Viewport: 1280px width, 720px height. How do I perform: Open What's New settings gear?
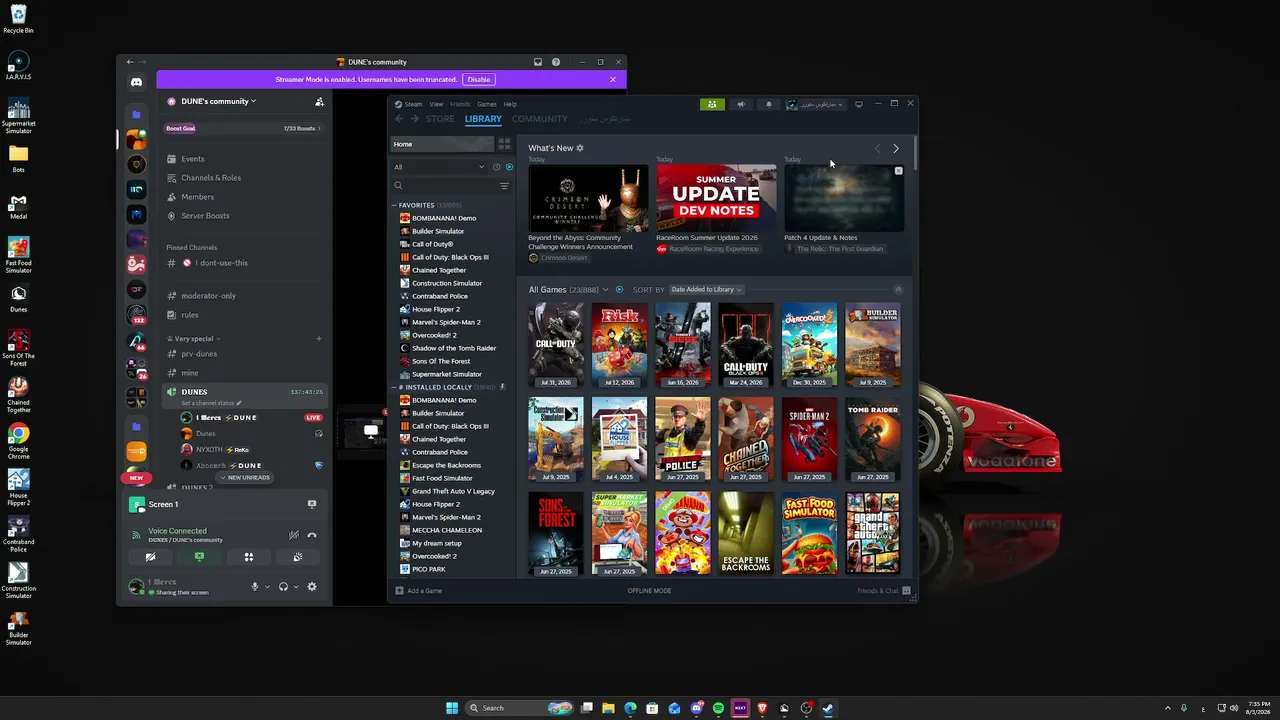click(x=580, y=148)
